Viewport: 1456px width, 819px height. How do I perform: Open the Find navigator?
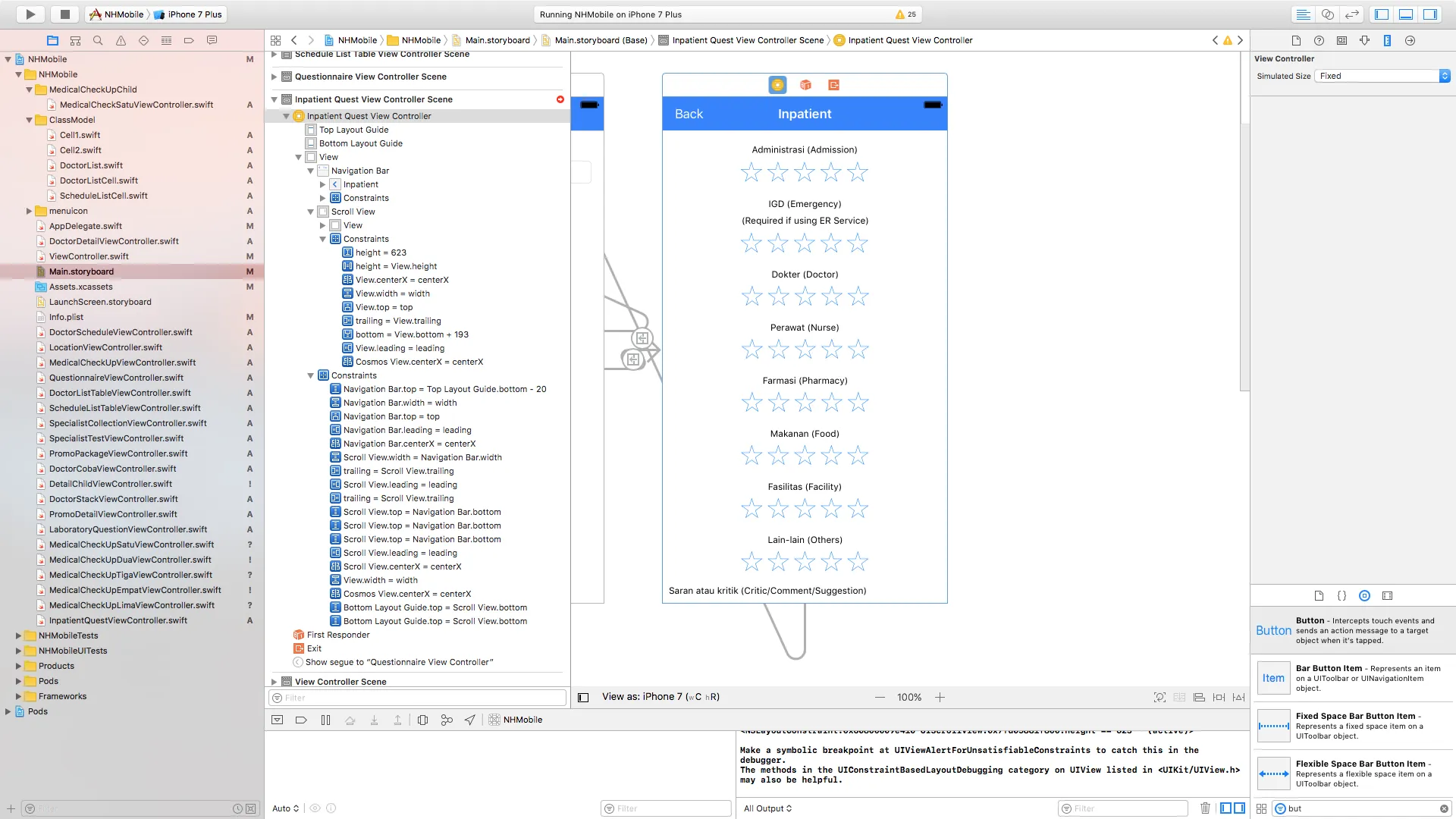(x=98, y=40)
